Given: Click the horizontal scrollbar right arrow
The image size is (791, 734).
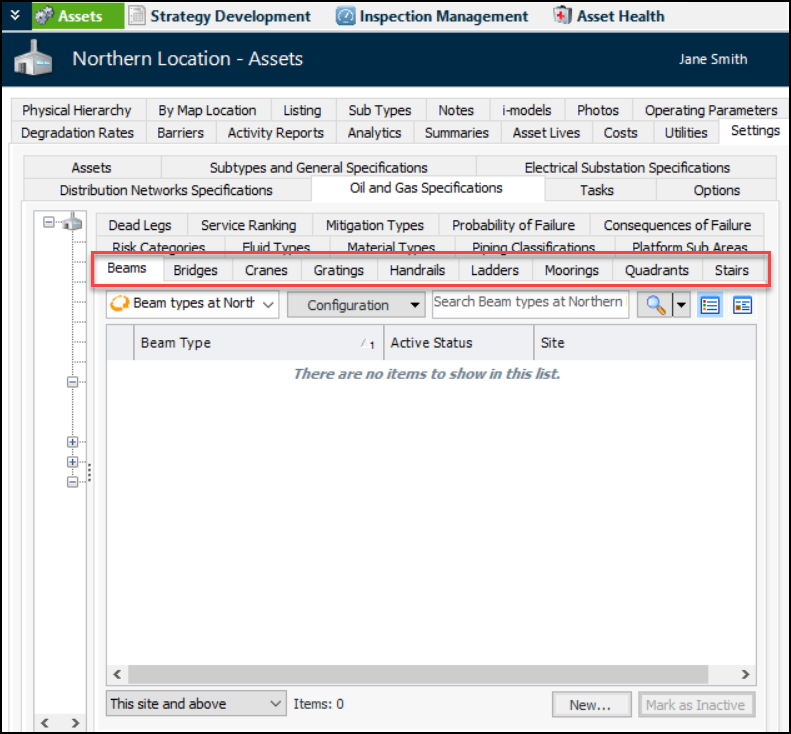Looking at the screenshot, I should click(x=745, y=674).
